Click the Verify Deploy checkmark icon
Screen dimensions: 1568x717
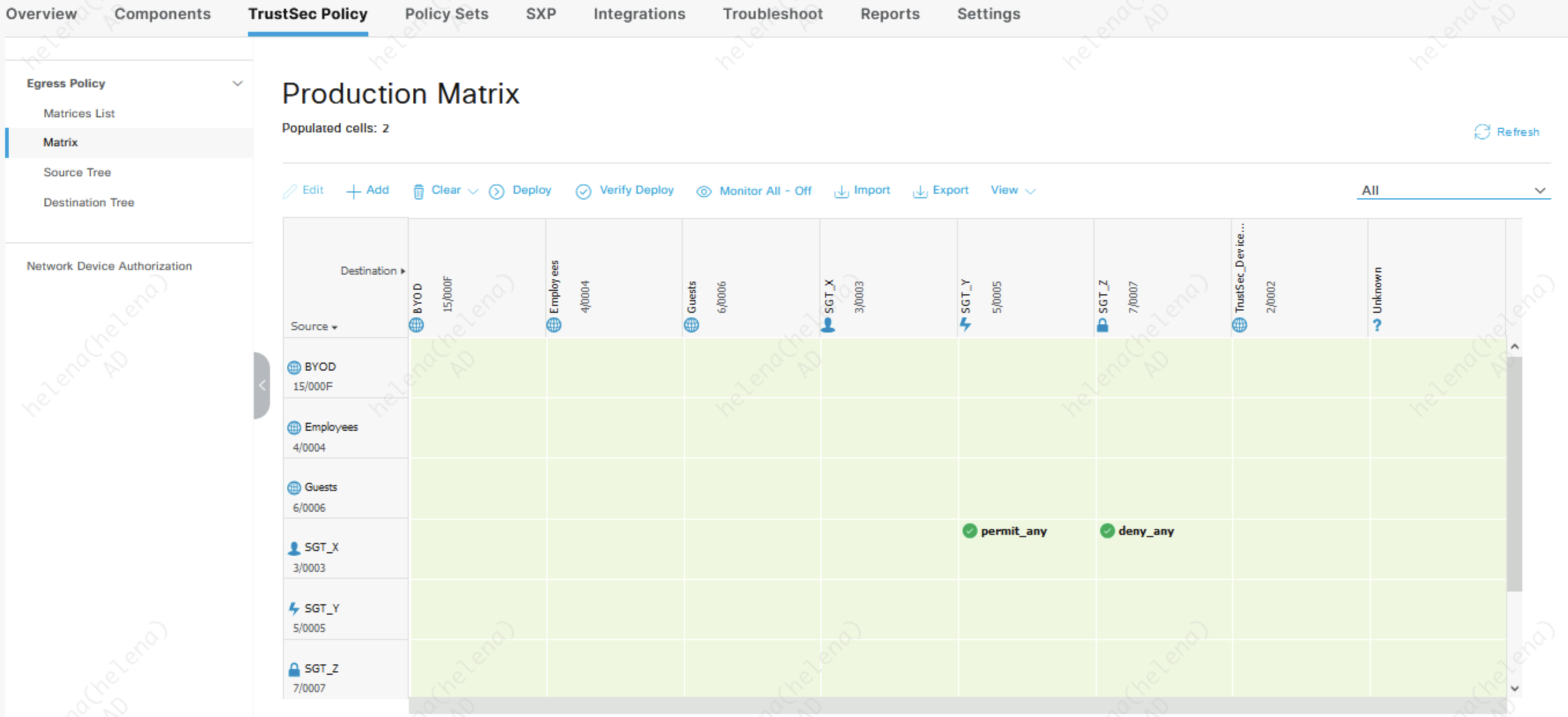pos(583,192)
